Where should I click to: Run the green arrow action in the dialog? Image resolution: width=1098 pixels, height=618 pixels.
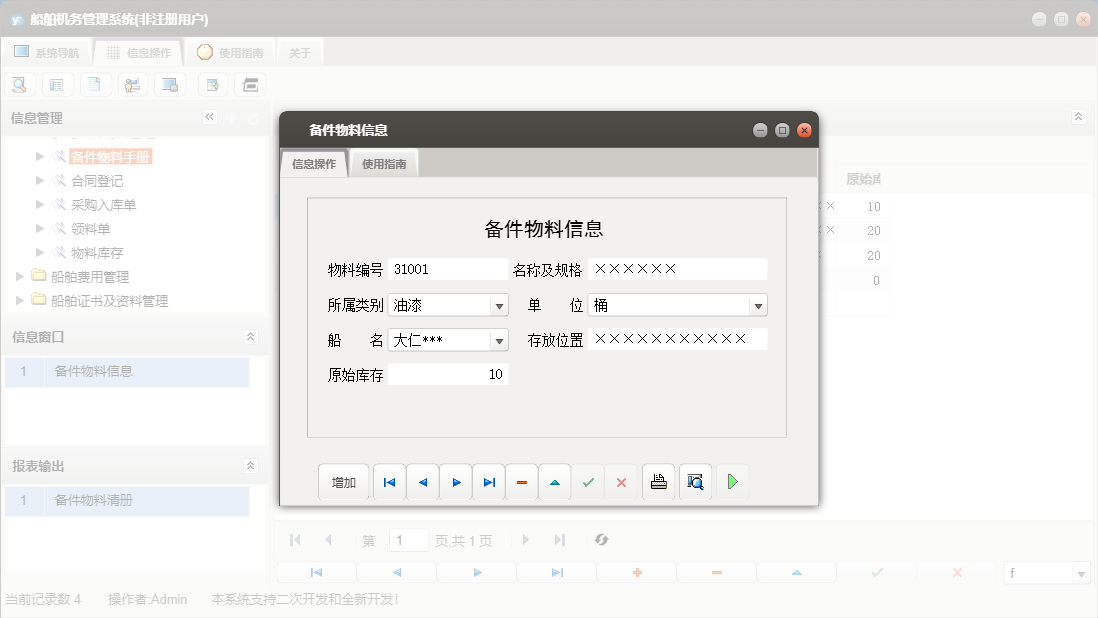(731, 481)
